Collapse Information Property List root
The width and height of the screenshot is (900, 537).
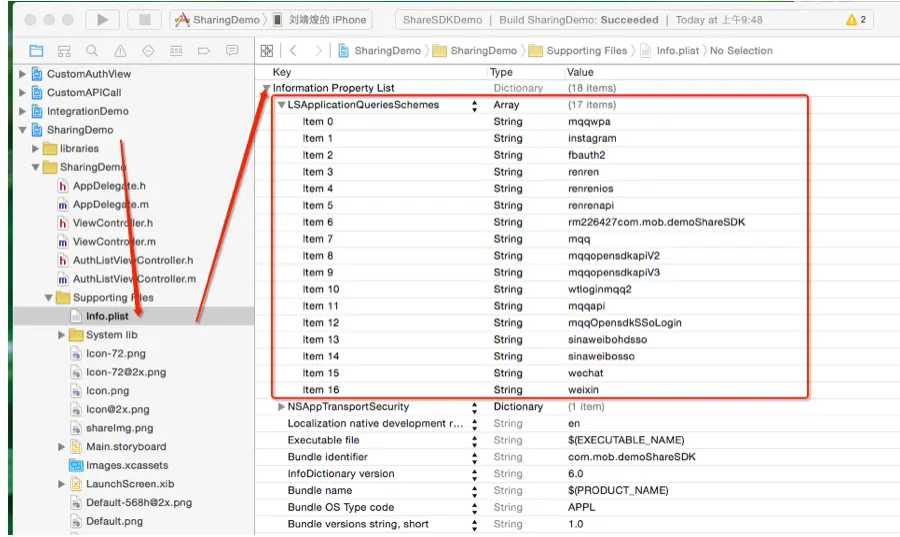266,88
